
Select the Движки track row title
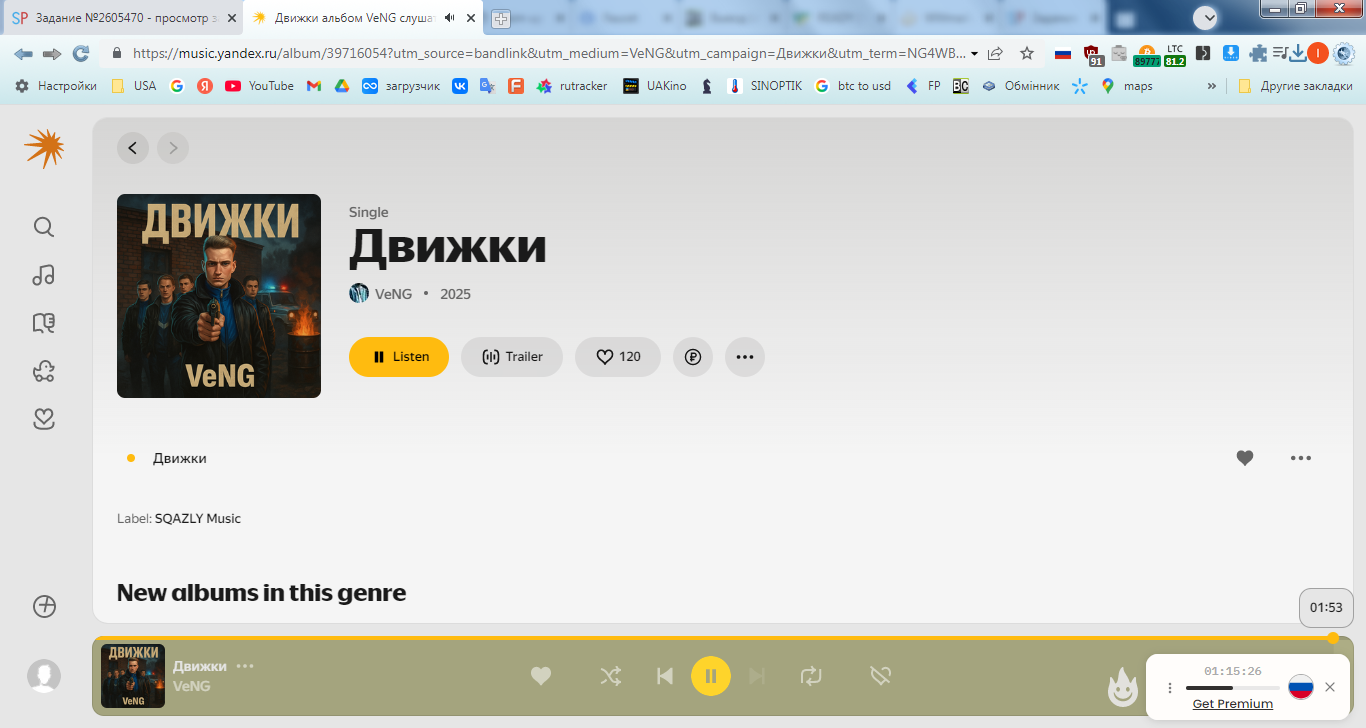180,458
